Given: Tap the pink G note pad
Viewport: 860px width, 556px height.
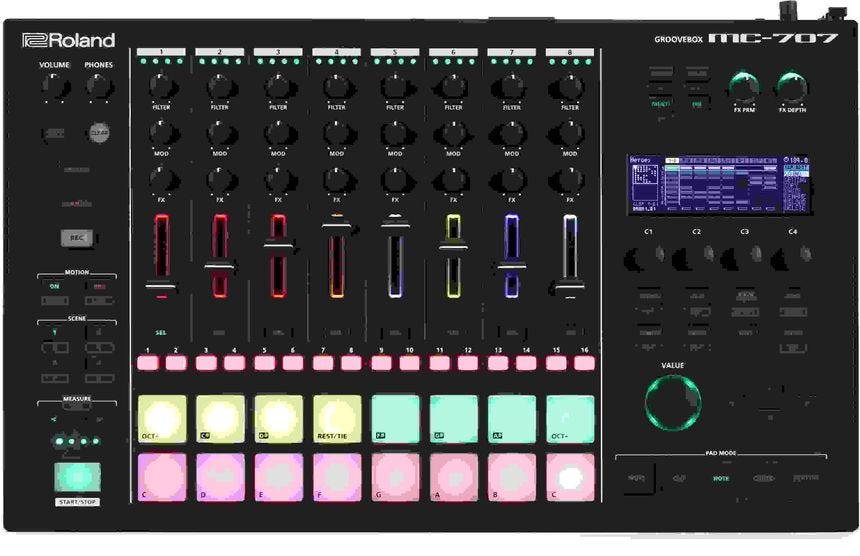Looking at the screenshot, I should (395, 477).
